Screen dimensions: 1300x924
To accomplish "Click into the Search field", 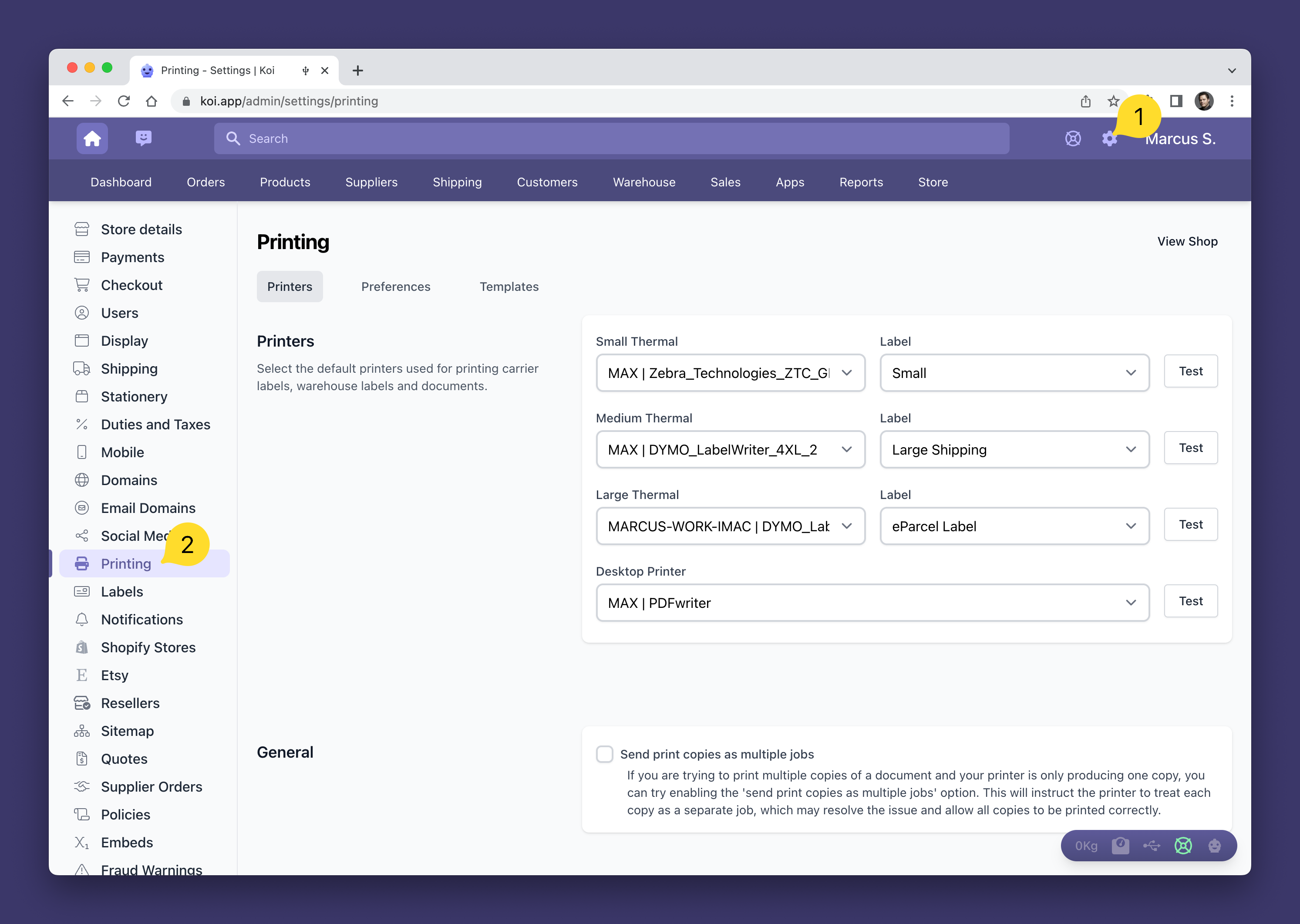I will (612, 138).
